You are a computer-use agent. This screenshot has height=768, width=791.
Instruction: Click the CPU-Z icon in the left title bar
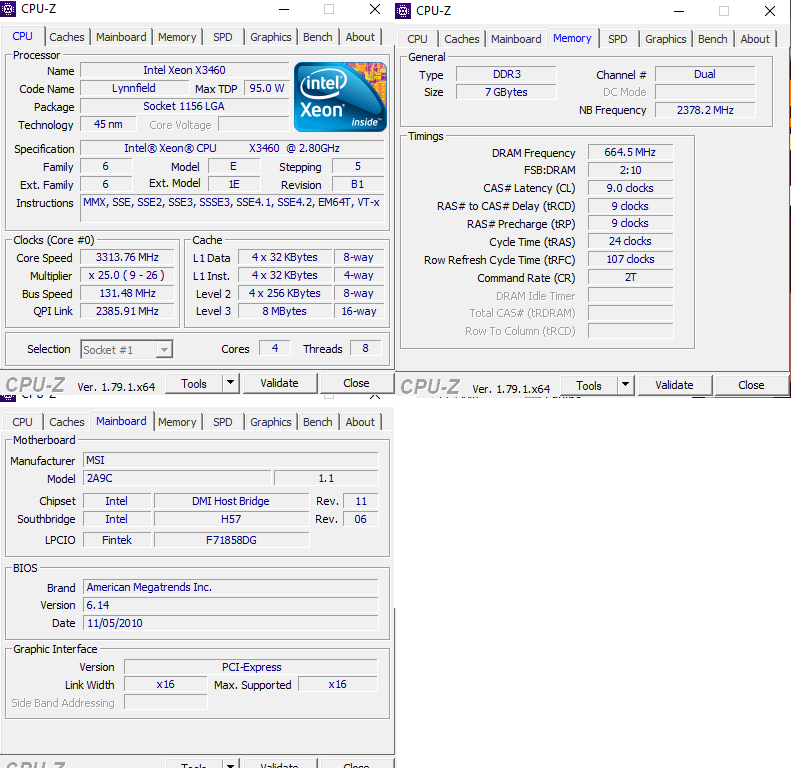coord(10,9)
